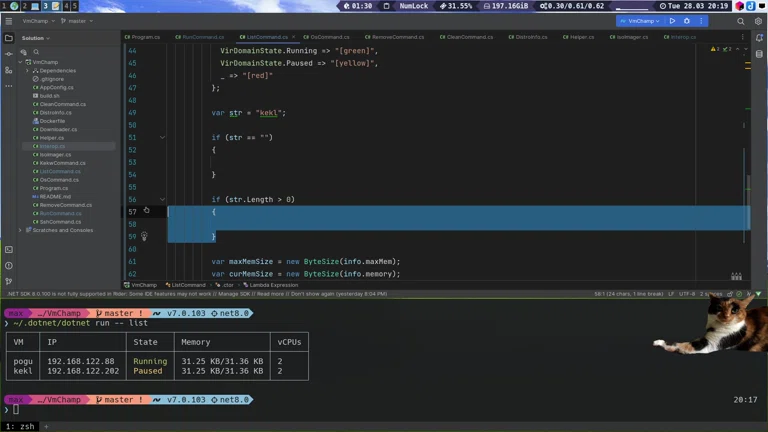Image resolution: width=768 pixels, height=432 pixels.
Task: Click ListCommand breadcrumb
Action: (186, 285)
